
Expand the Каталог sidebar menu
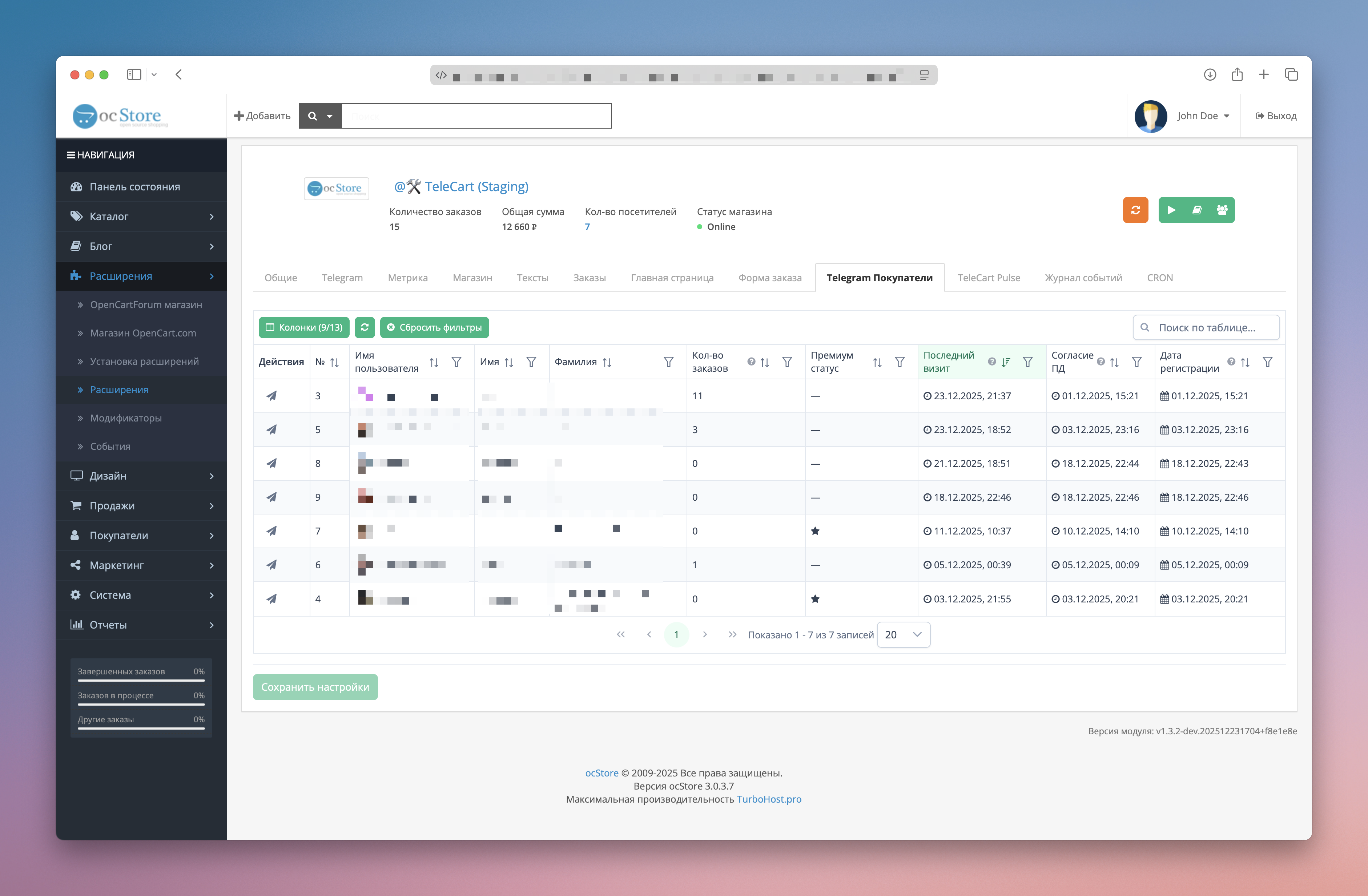pos(141,216)
